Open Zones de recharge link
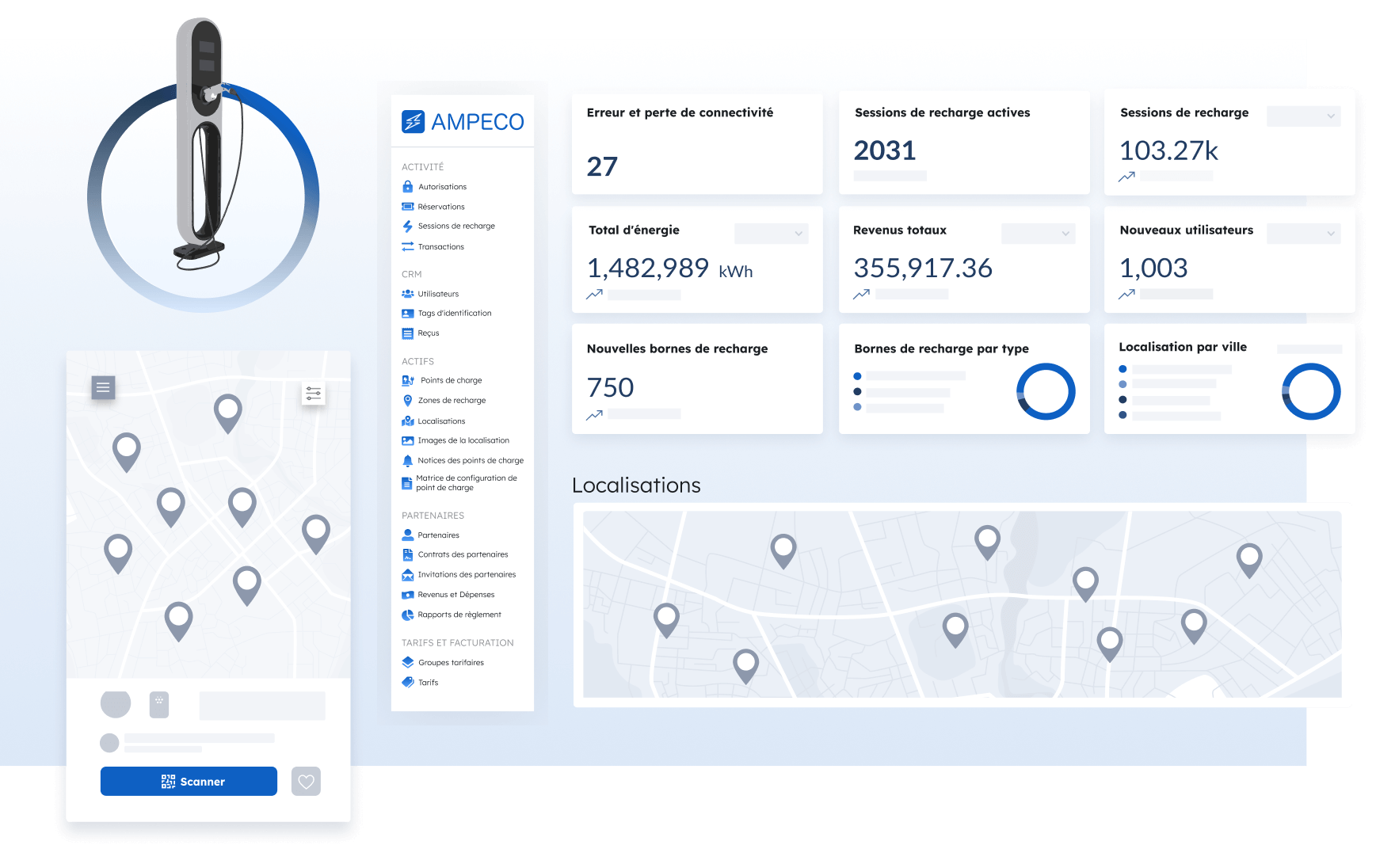 pyautogui.click(x=452, y=401)
